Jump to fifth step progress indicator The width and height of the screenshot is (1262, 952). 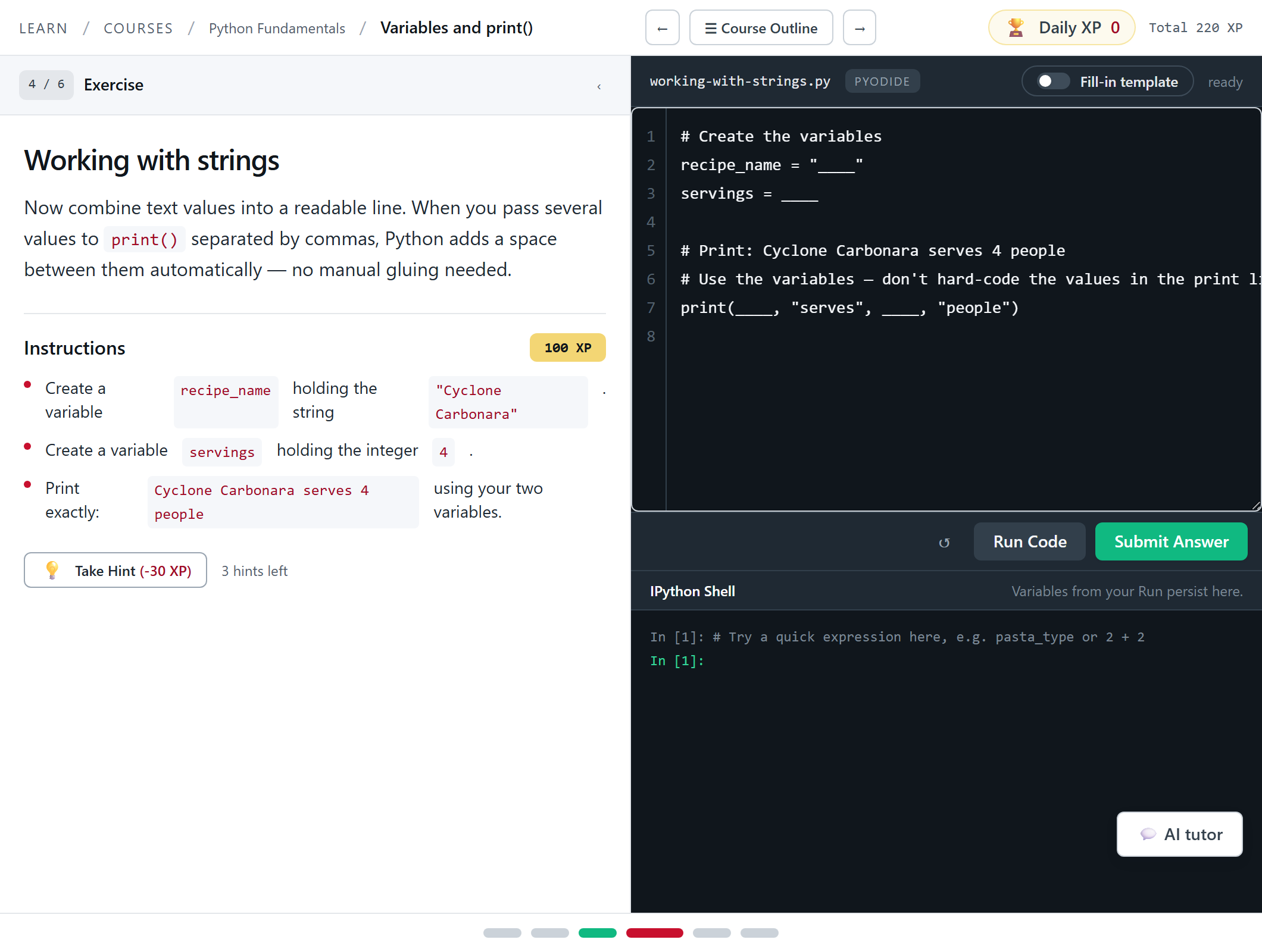click(712, 933)
